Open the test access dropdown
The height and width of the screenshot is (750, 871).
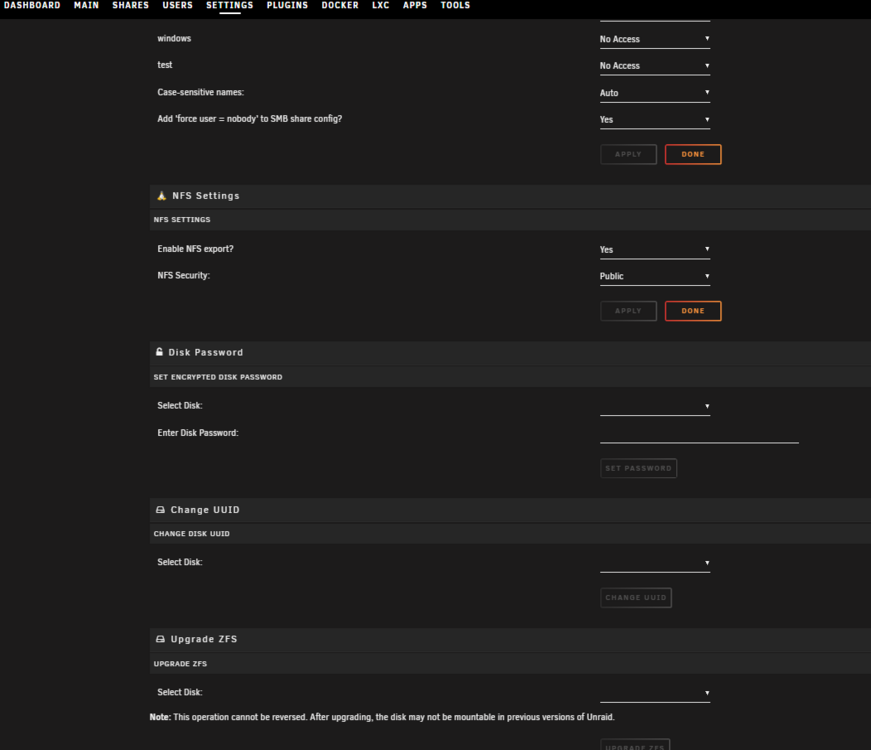[x=654, y=66]
